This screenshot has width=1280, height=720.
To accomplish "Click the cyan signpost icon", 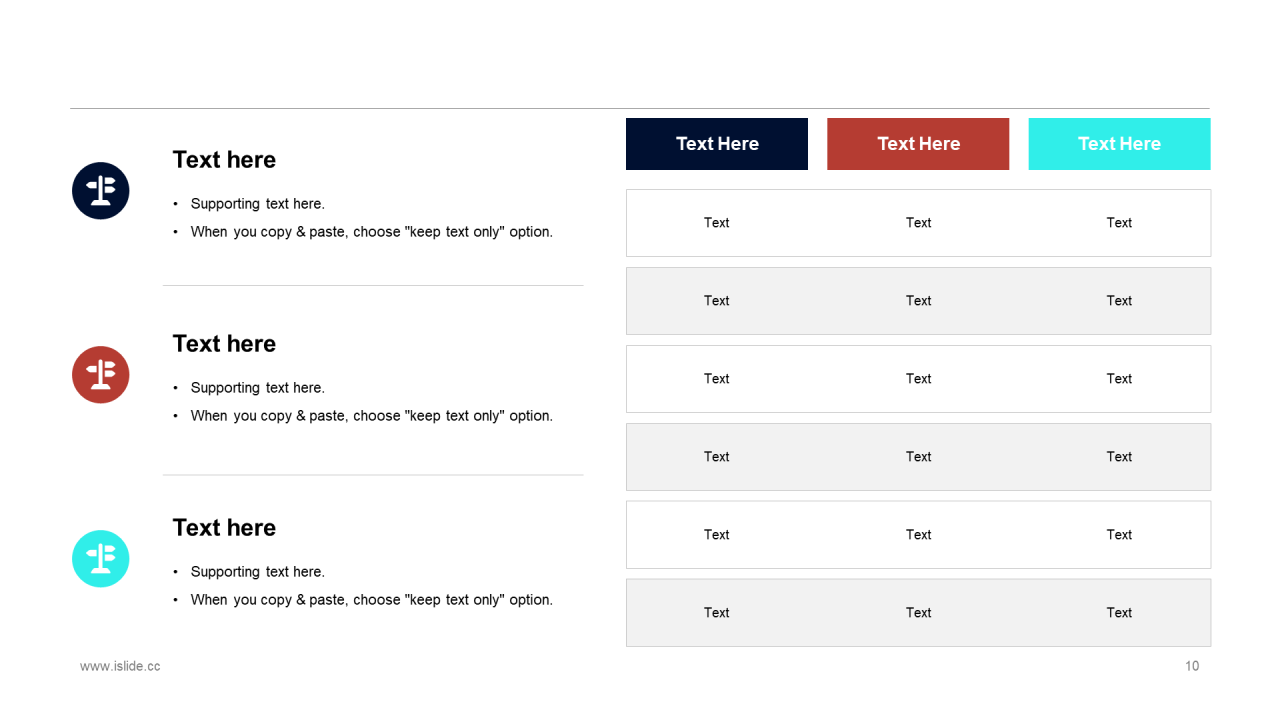I will click(x=101, y=559).
